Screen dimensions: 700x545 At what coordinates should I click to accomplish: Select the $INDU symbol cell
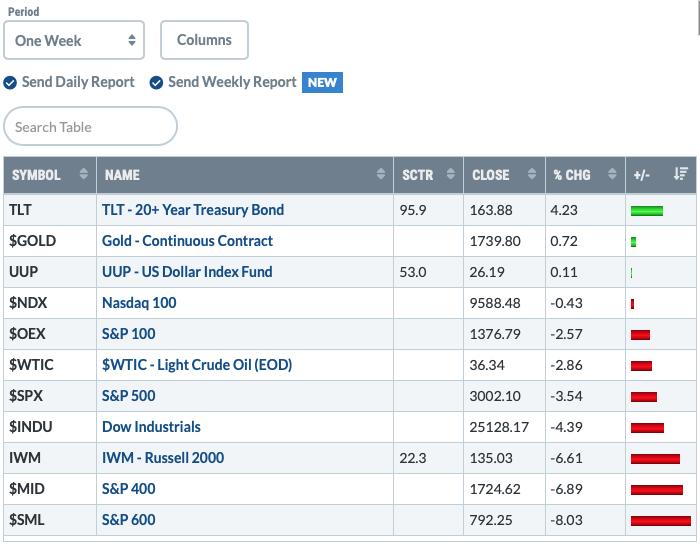pos(50,427)
